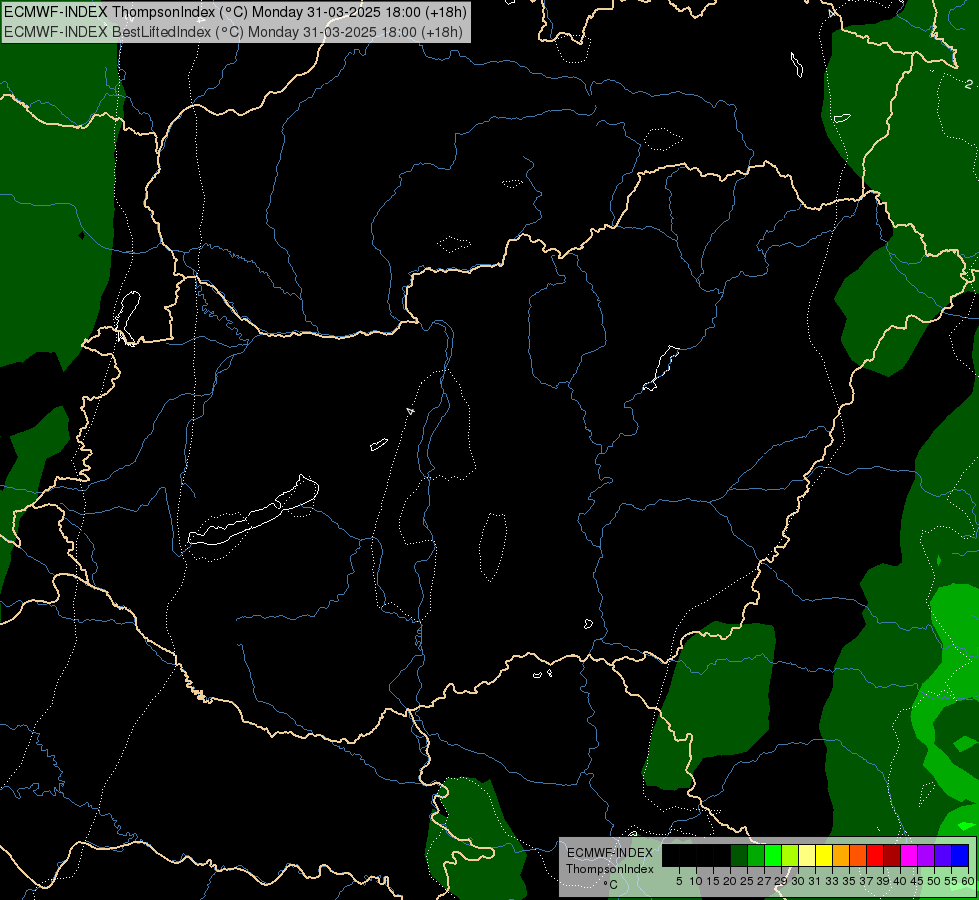This screenshot has width=979, height=900.
Task: Click legend scale value '45'
Action: 917,881
